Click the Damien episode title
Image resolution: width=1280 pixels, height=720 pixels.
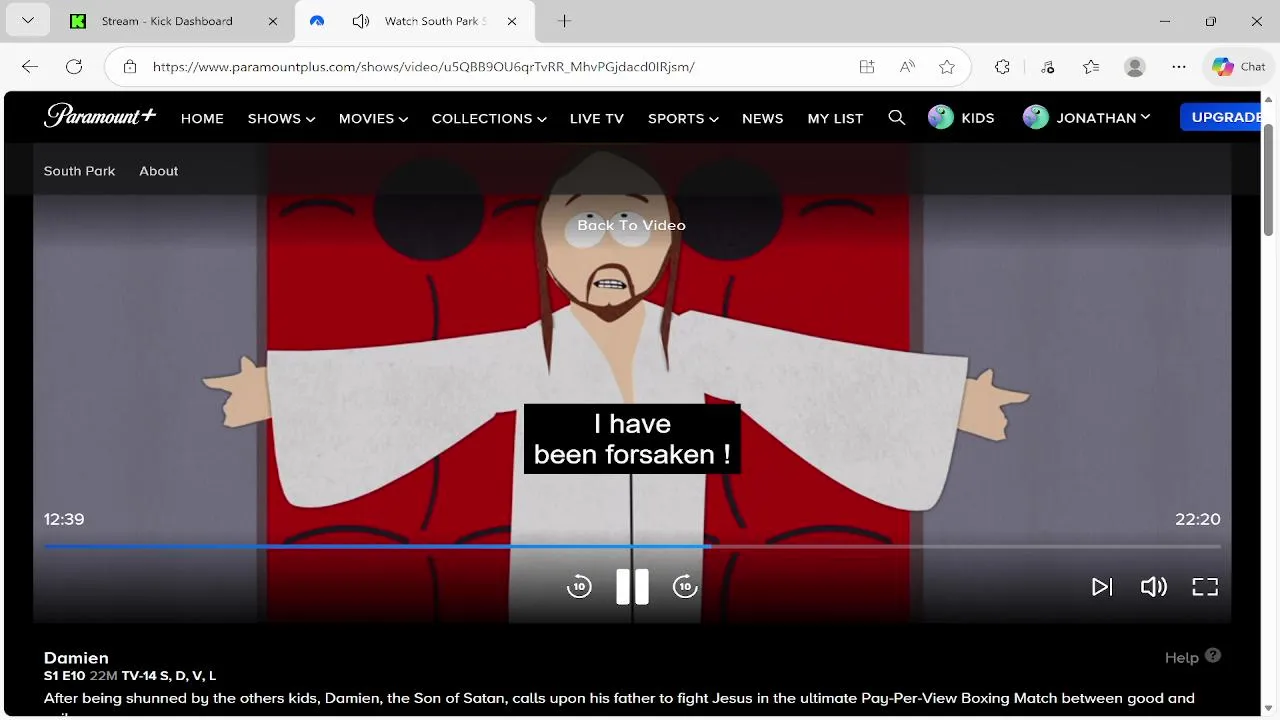[x=76, y=658]
